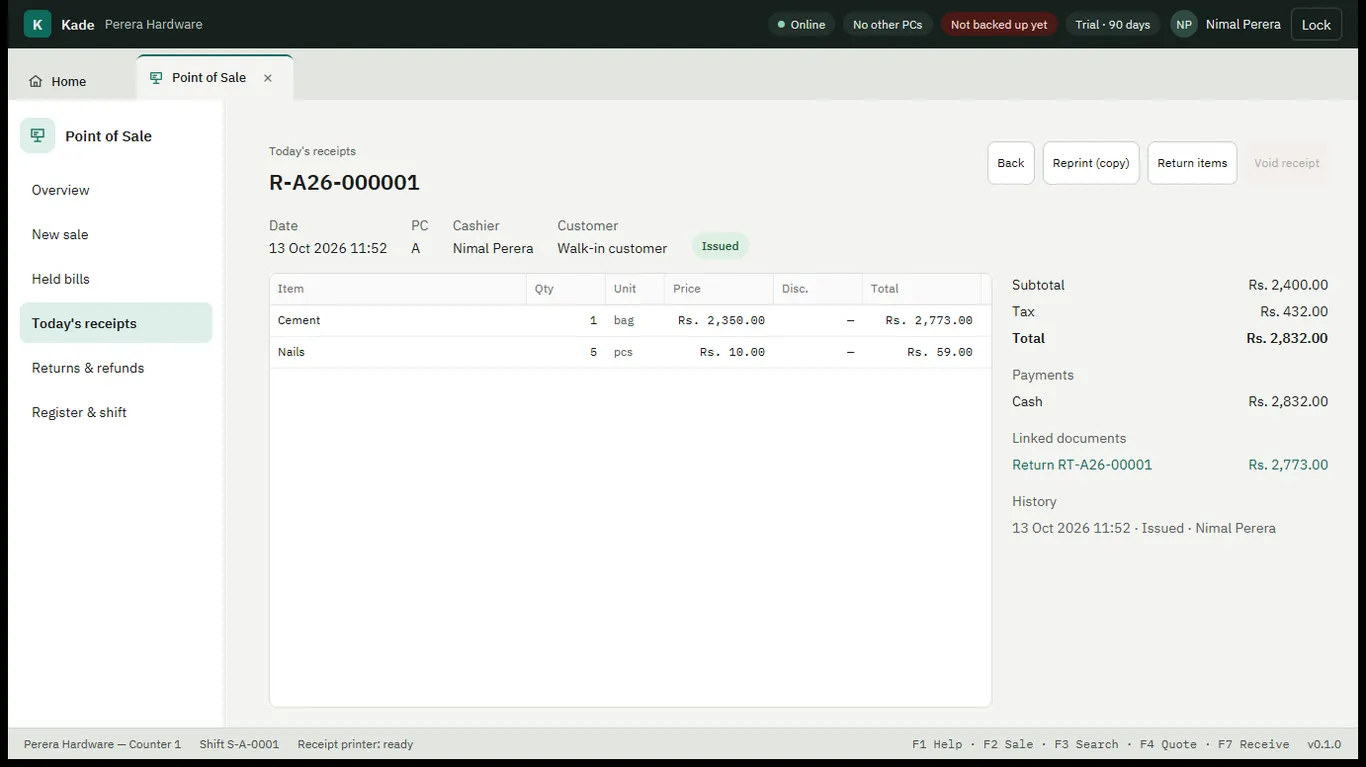This screenshot has height=767, width=1366.
Task: Click the Cement total Rs. 2,773.00
Action: click(x=929, y=321)
